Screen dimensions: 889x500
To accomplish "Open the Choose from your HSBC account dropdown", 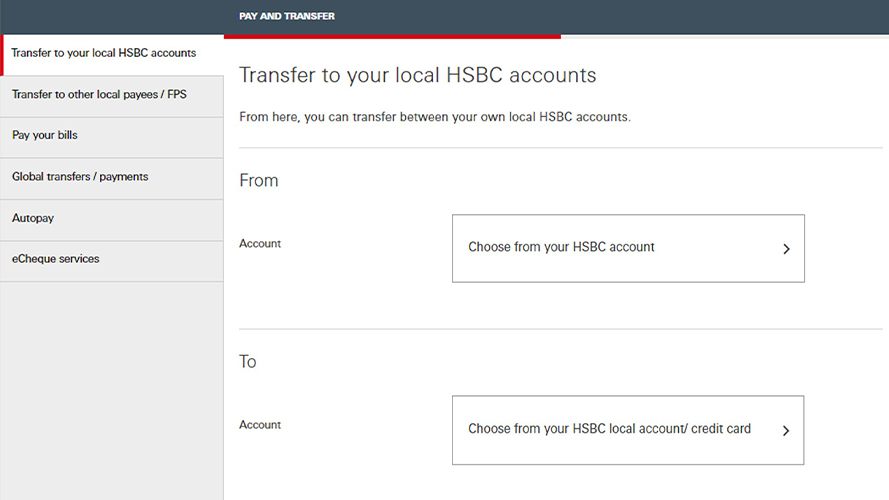I will pyautogui.click(x=628, y=248).
